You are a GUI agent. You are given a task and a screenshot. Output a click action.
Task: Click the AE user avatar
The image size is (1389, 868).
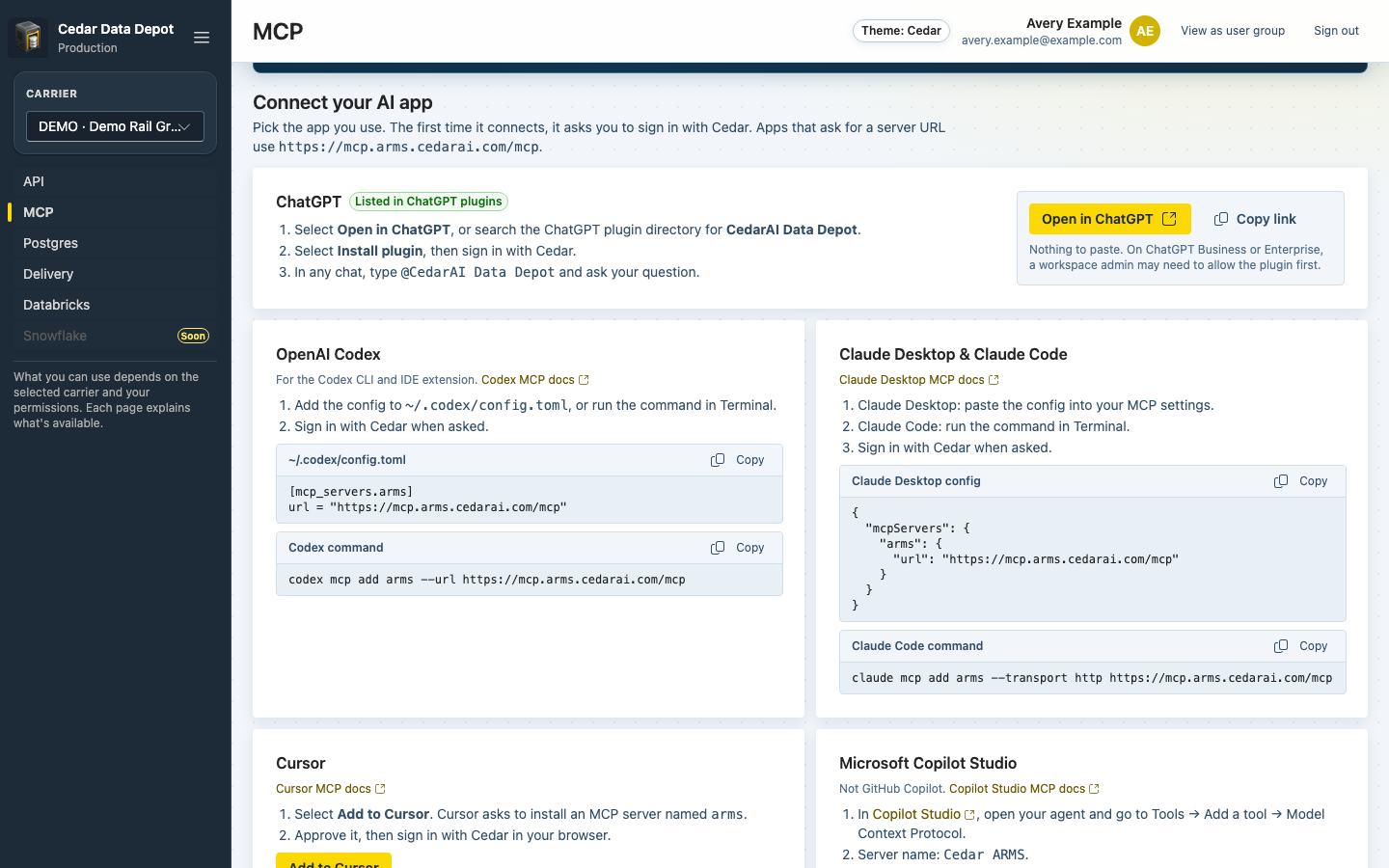1145,31
